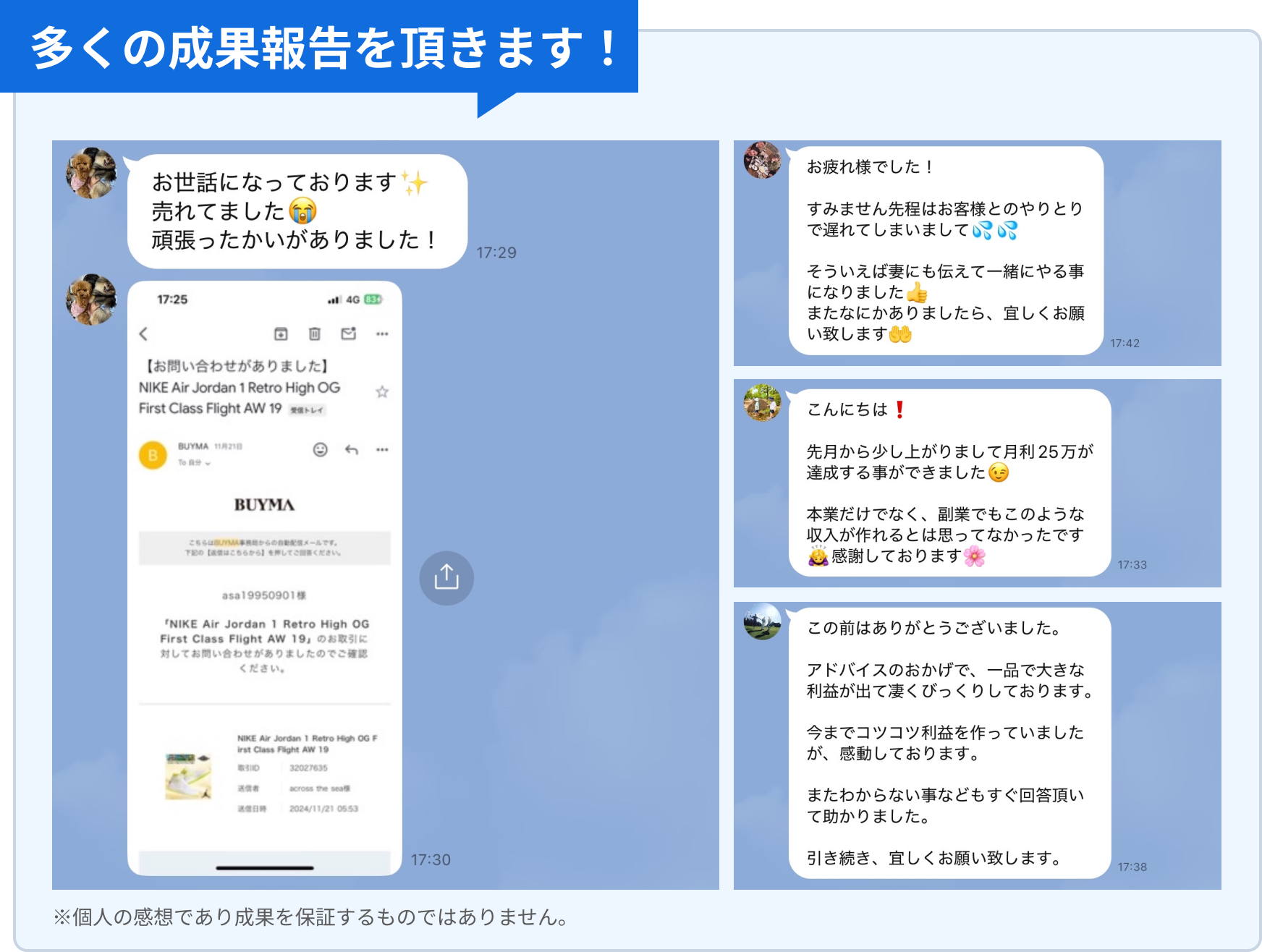Open the sneaker product thumbnail image
The height and width of the screenshot is (952, 1262).
(x=188, y=776)
